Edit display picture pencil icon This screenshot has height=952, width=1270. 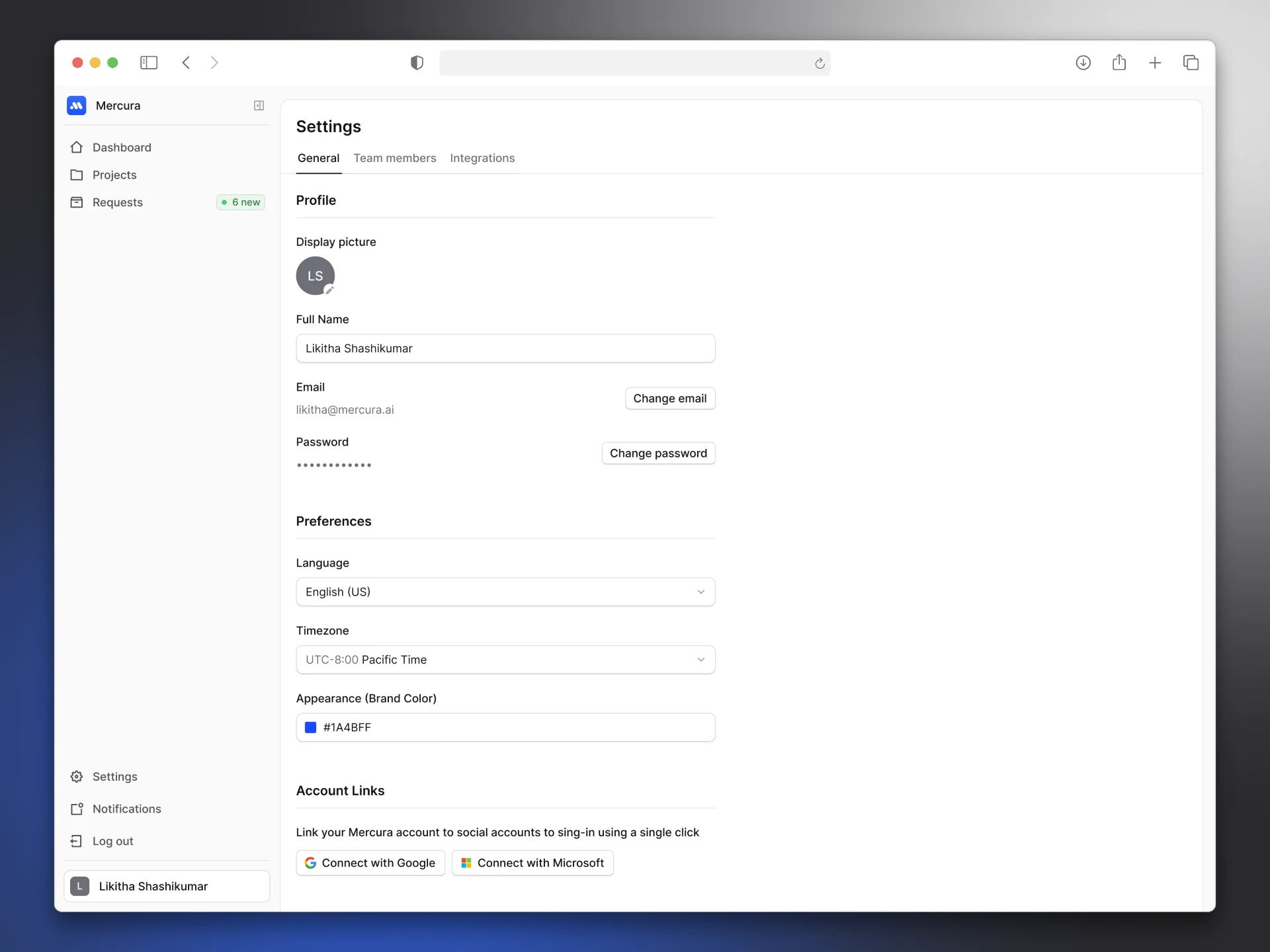[x=329, y=290]
